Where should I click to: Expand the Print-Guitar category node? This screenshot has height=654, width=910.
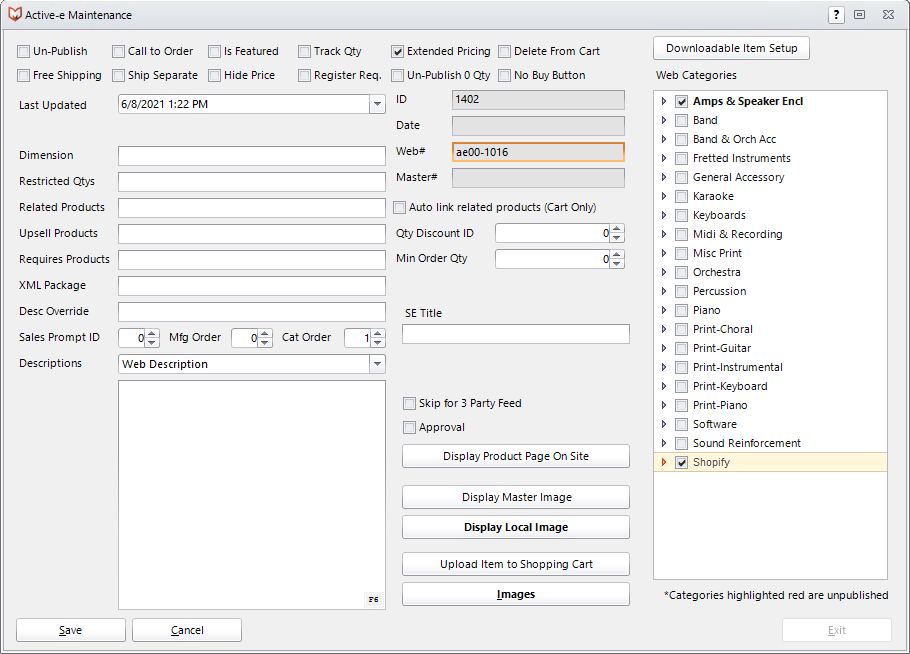(x=664, y=348)
